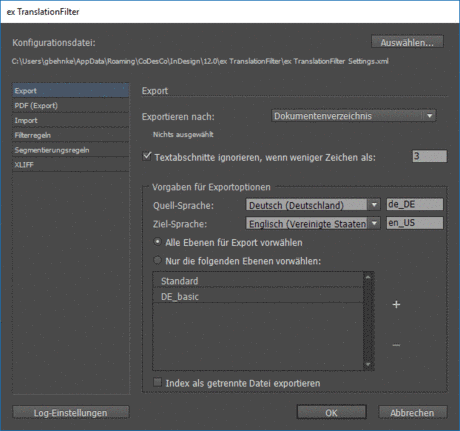Confirm the dialog with OK

(x=331, y=413)
